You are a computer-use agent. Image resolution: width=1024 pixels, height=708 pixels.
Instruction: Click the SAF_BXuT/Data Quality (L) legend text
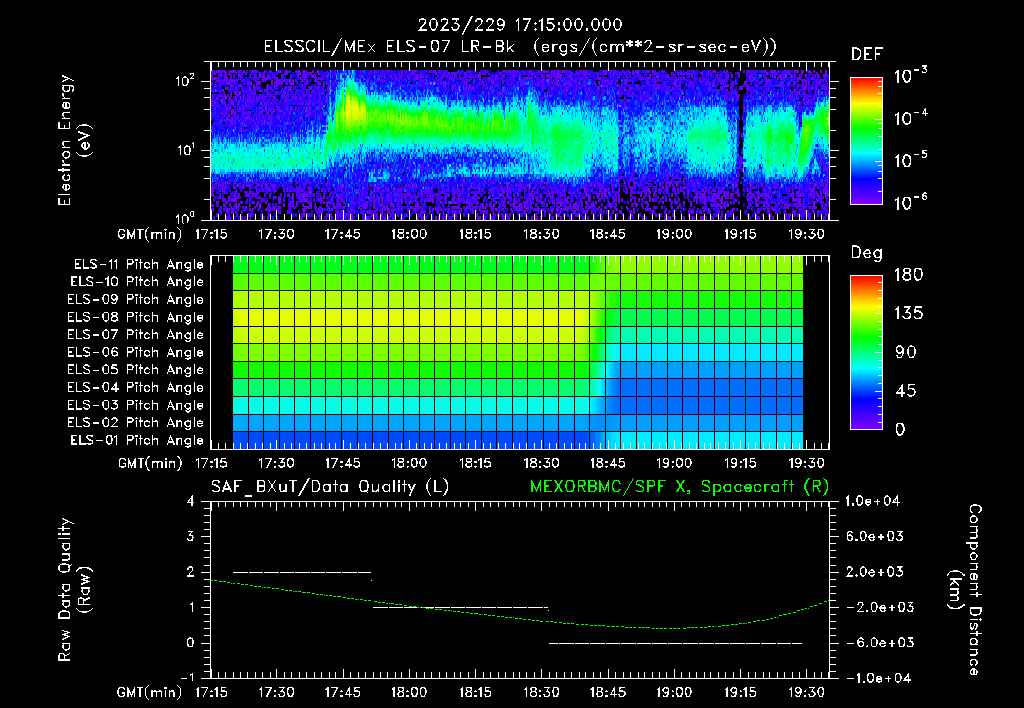coord(330,487)
